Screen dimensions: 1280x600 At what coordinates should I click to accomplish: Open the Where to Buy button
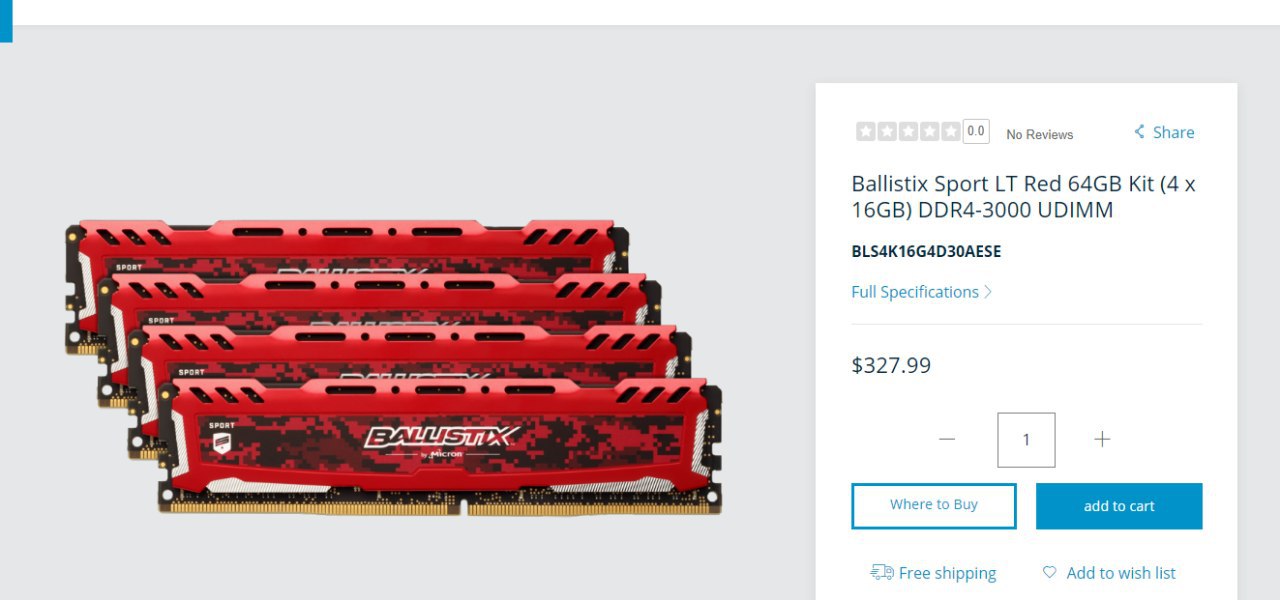pos(934,506)
